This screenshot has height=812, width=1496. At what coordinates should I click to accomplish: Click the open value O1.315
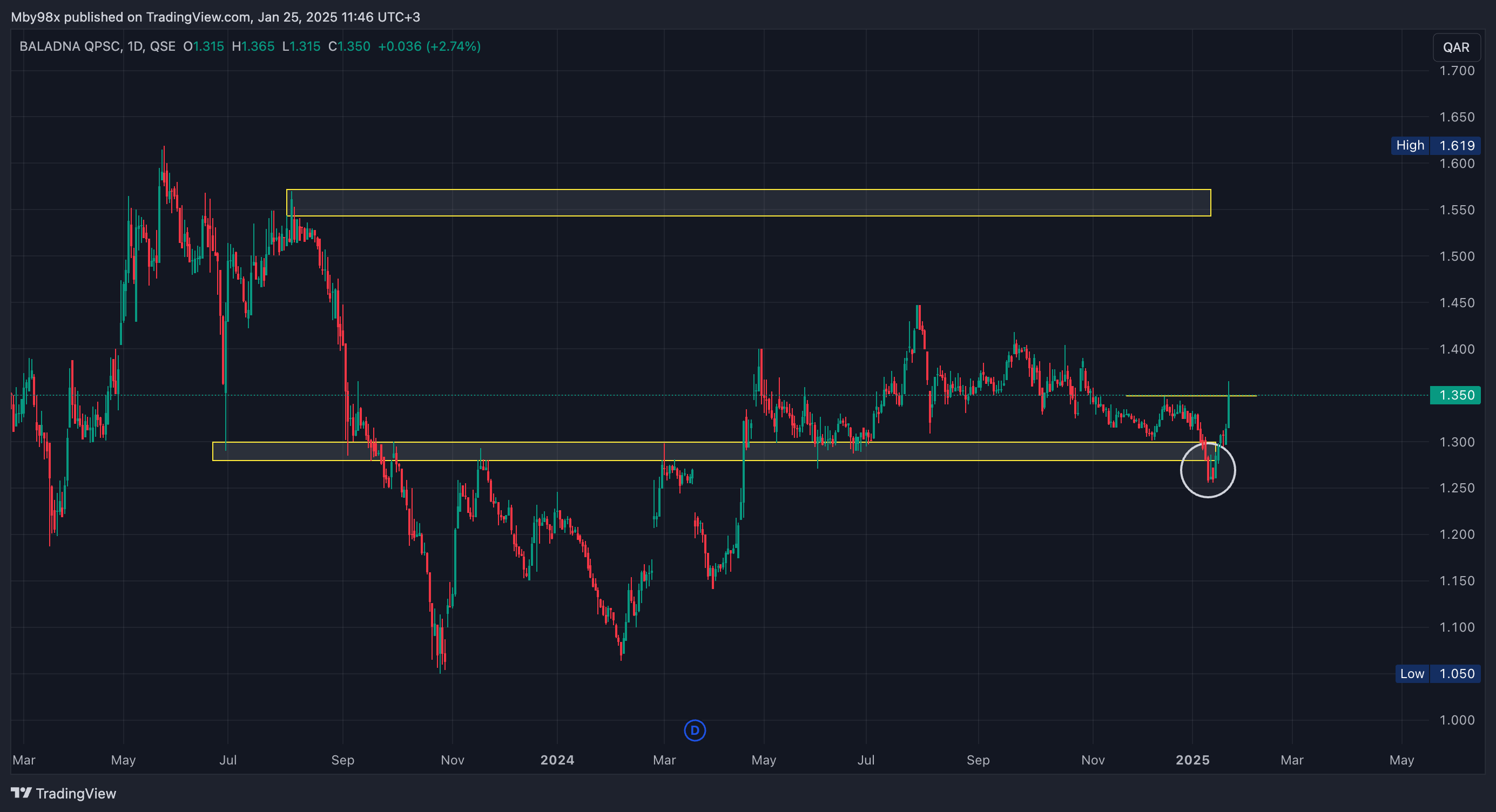coord(204,46)
